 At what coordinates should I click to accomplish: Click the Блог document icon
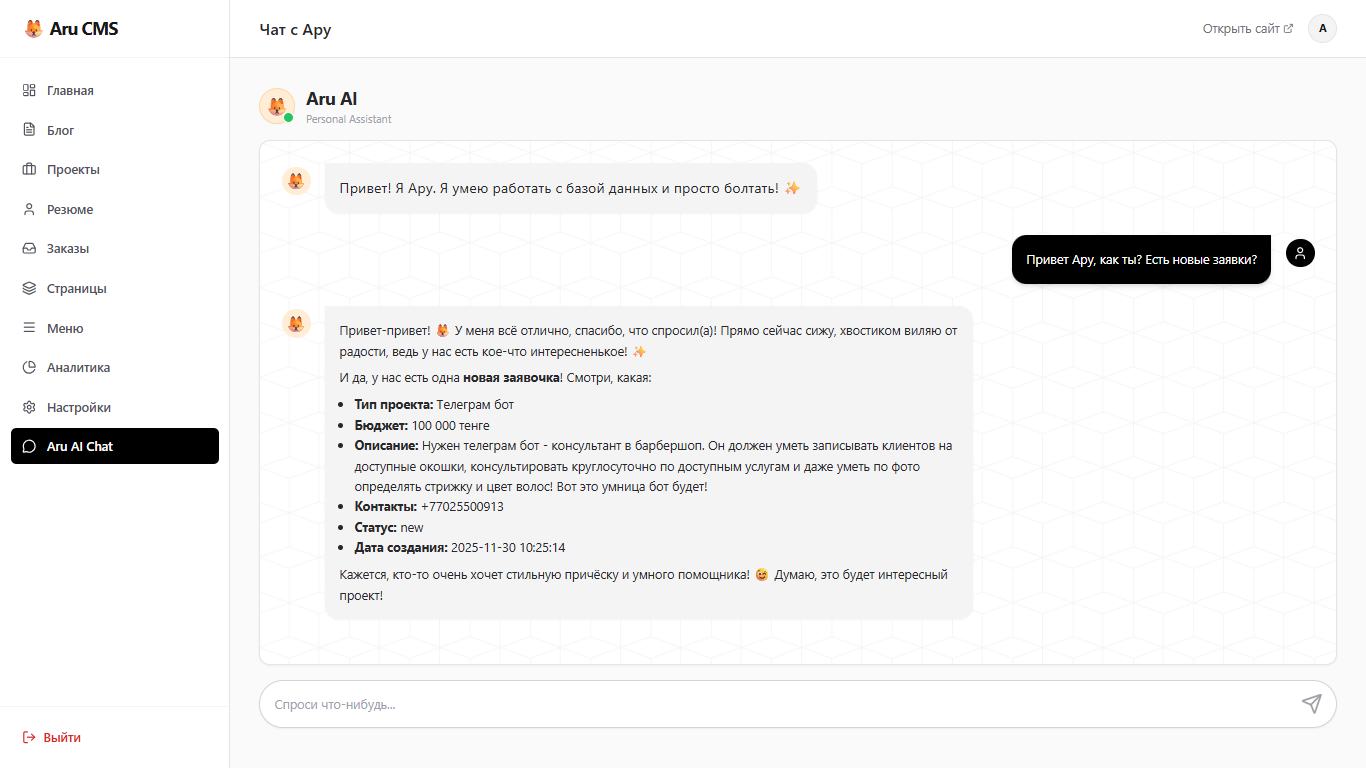tap(29, 130)
